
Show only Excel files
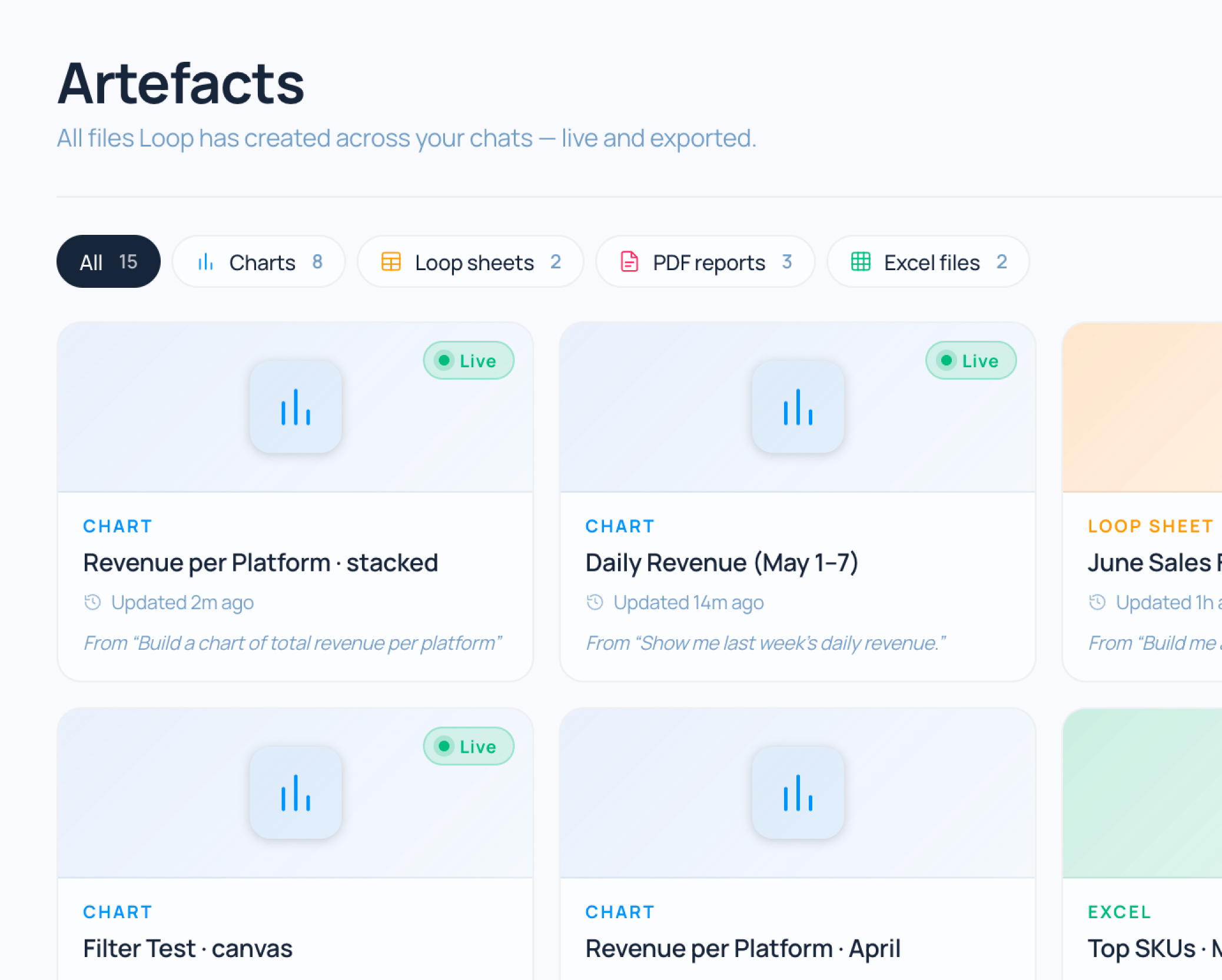coord(928,262)
